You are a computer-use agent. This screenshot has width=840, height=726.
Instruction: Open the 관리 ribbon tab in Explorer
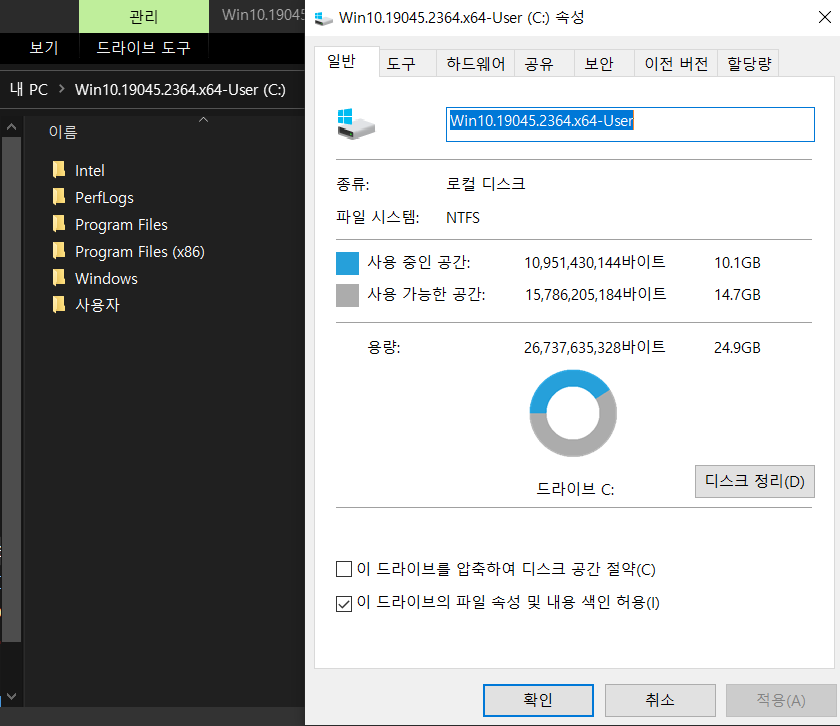[144, 17]
